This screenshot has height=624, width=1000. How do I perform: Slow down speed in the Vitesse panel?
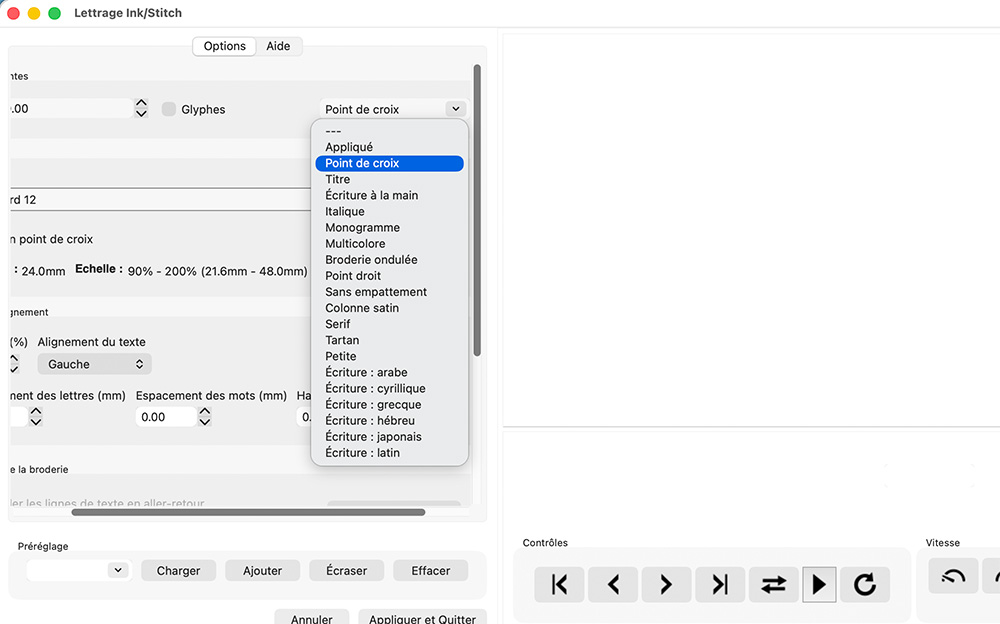953,576
